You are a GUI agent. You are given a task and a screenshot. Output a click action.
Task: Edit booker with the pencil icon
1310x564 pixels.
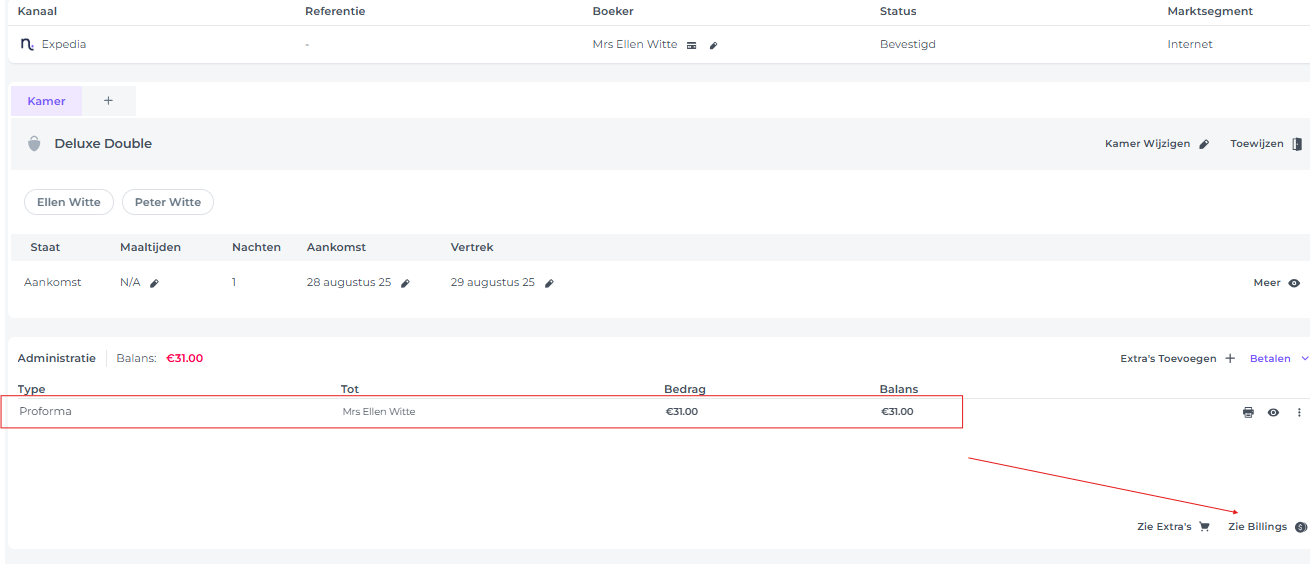tap(713, 45)
